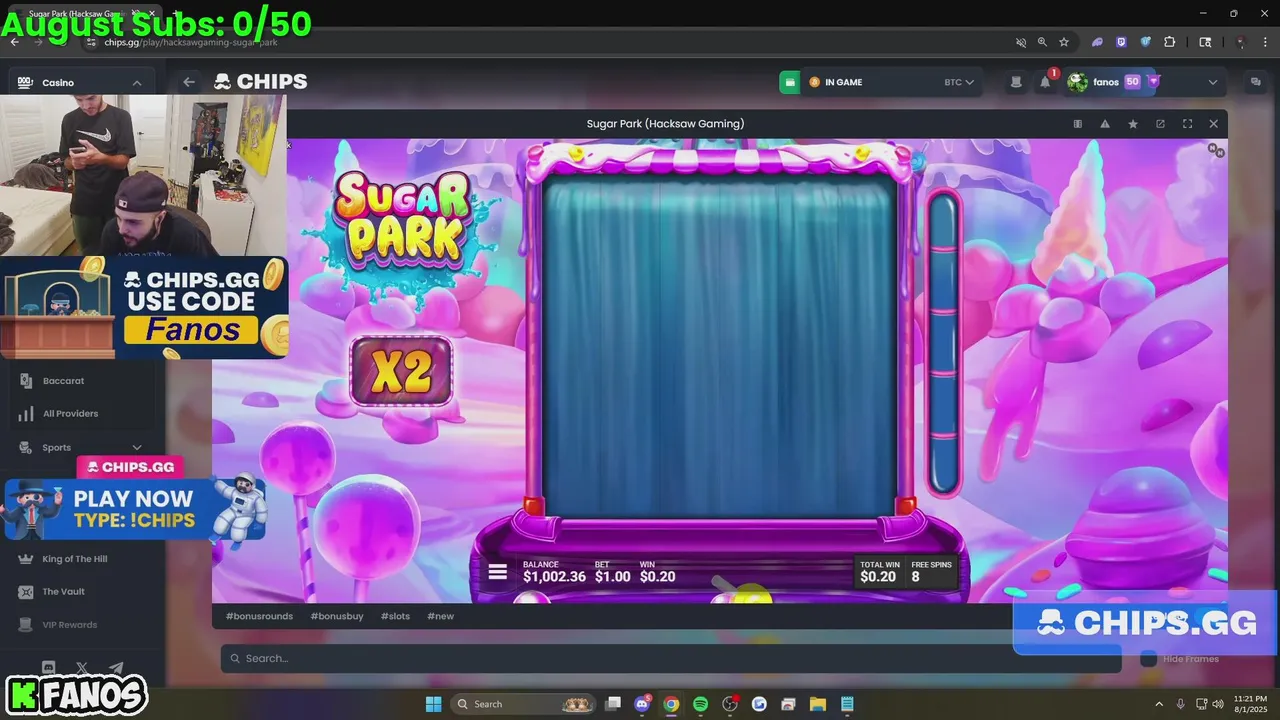Image resolution: width=1280 pixels, height=720 pixels.
Task: Open VIP Rewards in sidebar
Action: point(69,625)
